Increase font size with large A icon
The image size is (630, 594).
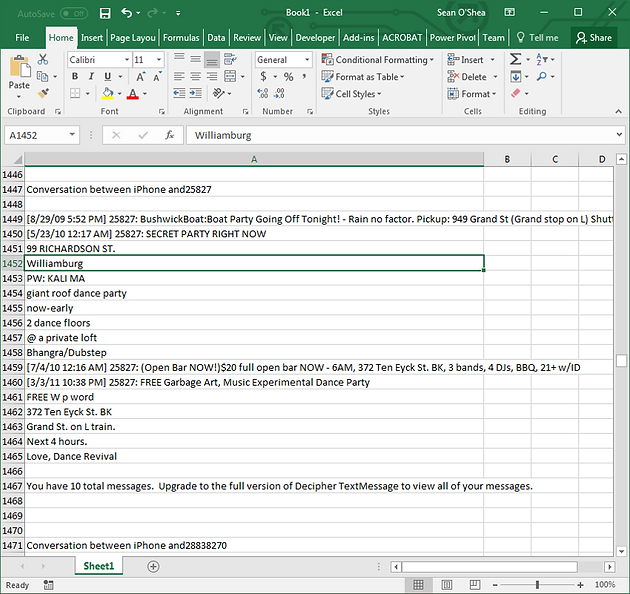pyautogui.click(x=140, y=76)
